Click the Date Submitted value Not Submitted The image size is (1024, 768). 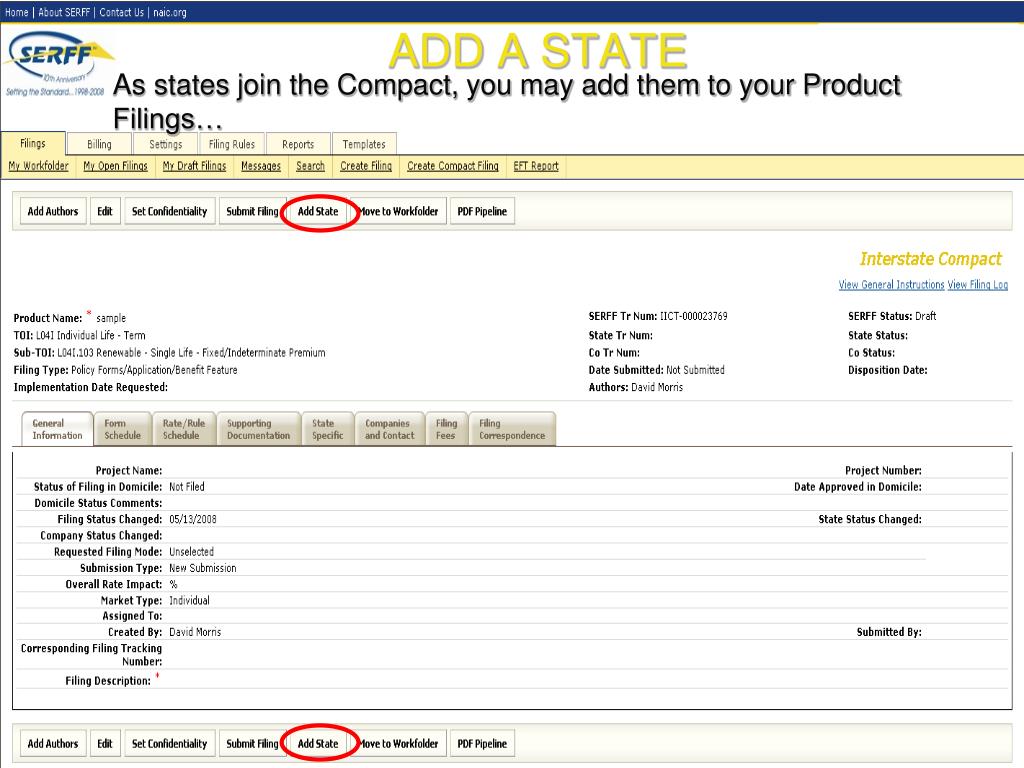(695, 370)
